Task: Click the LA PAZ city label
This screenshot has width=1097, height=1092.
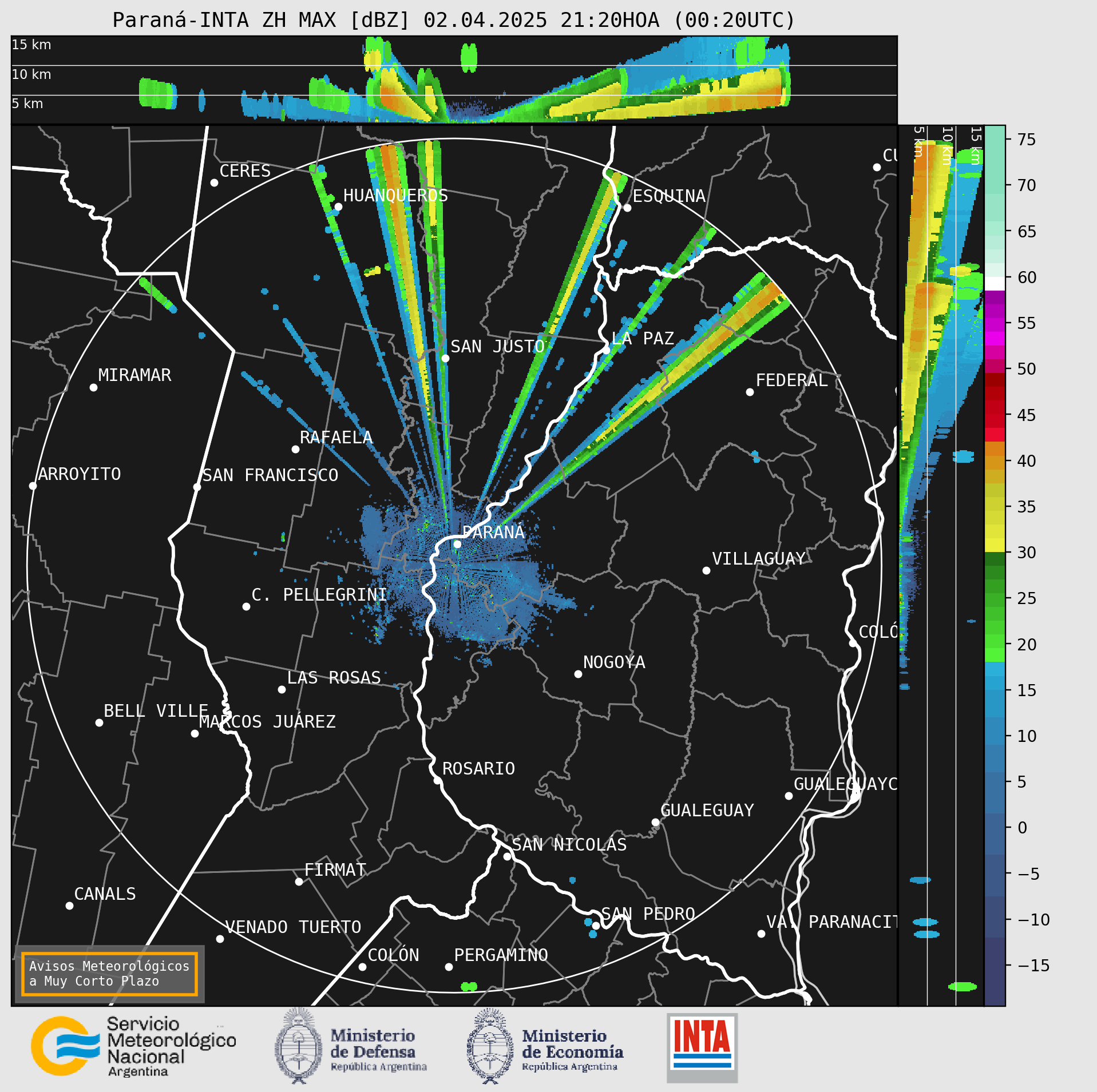Action: tap(643, 339)
